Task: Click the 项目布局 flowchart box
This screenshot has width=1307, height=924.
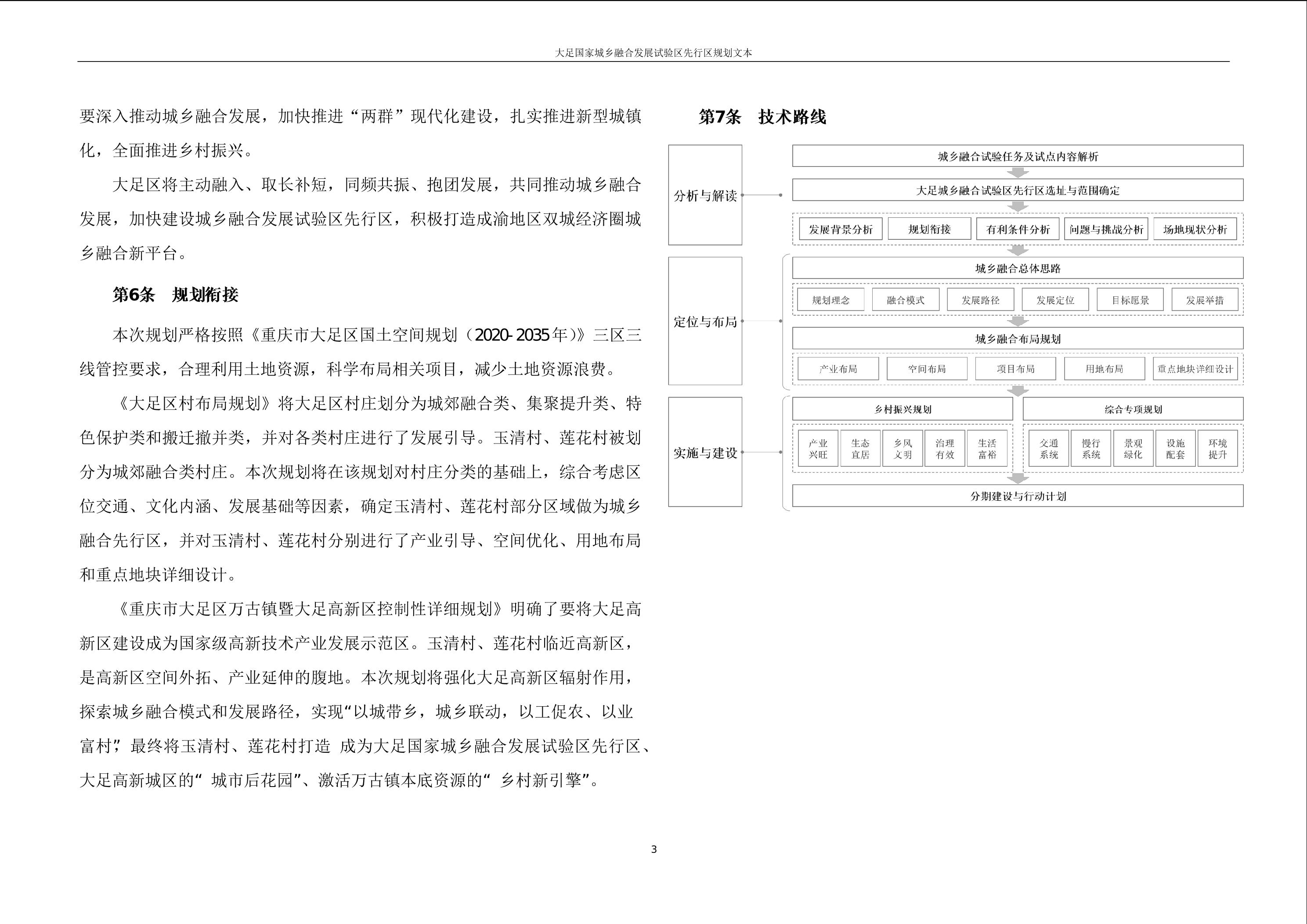Action: point(1015,368)
